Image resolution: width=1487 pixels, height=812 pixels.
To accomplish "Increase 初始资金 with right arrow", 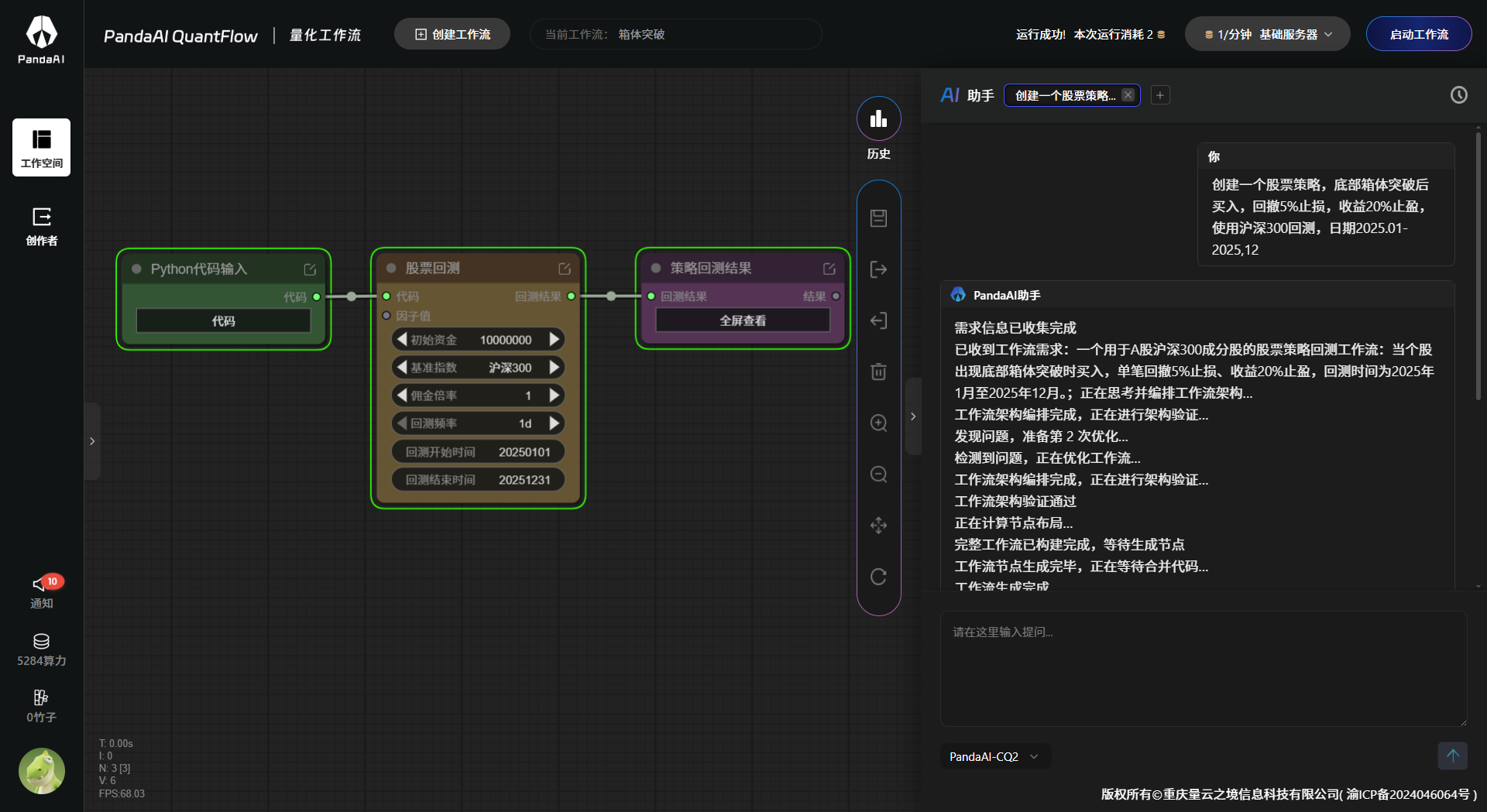I will click(555, 339).
